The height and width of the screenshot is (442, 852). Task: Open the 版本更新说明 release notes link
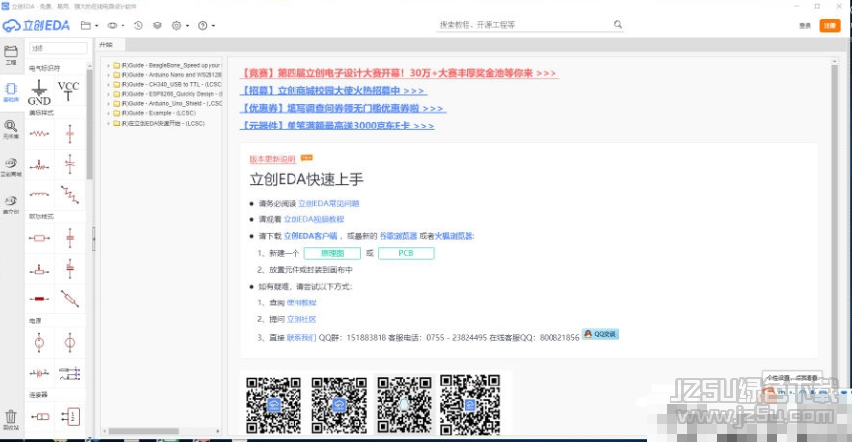pyautogui.click(x=272, y=159)
